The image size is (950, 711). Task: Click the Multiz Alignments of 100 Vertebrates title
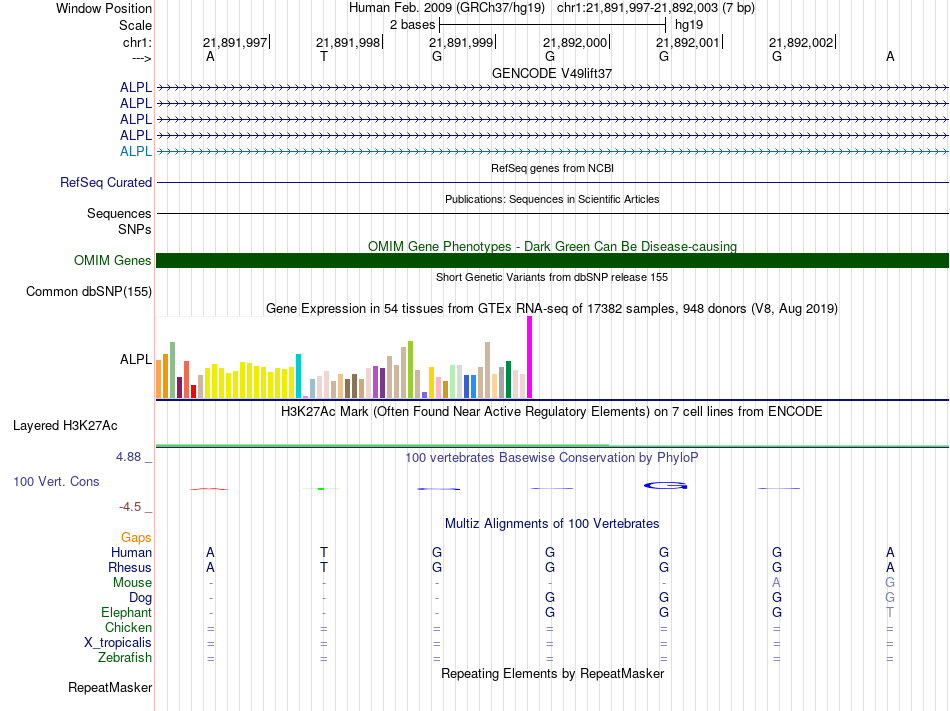pyautogui.click(x=552, y=524)
